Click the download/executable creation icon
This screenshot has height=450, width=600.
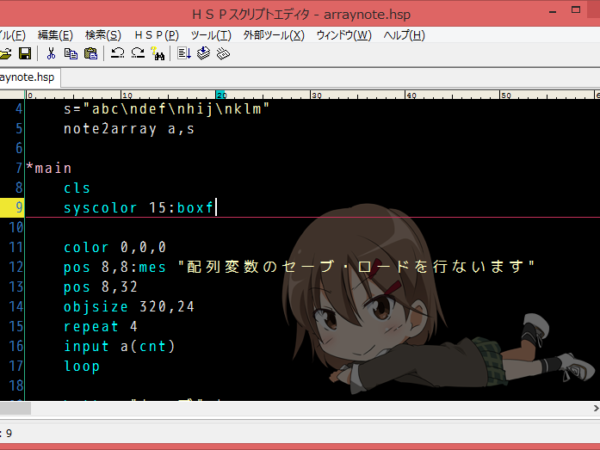[204, 54]
